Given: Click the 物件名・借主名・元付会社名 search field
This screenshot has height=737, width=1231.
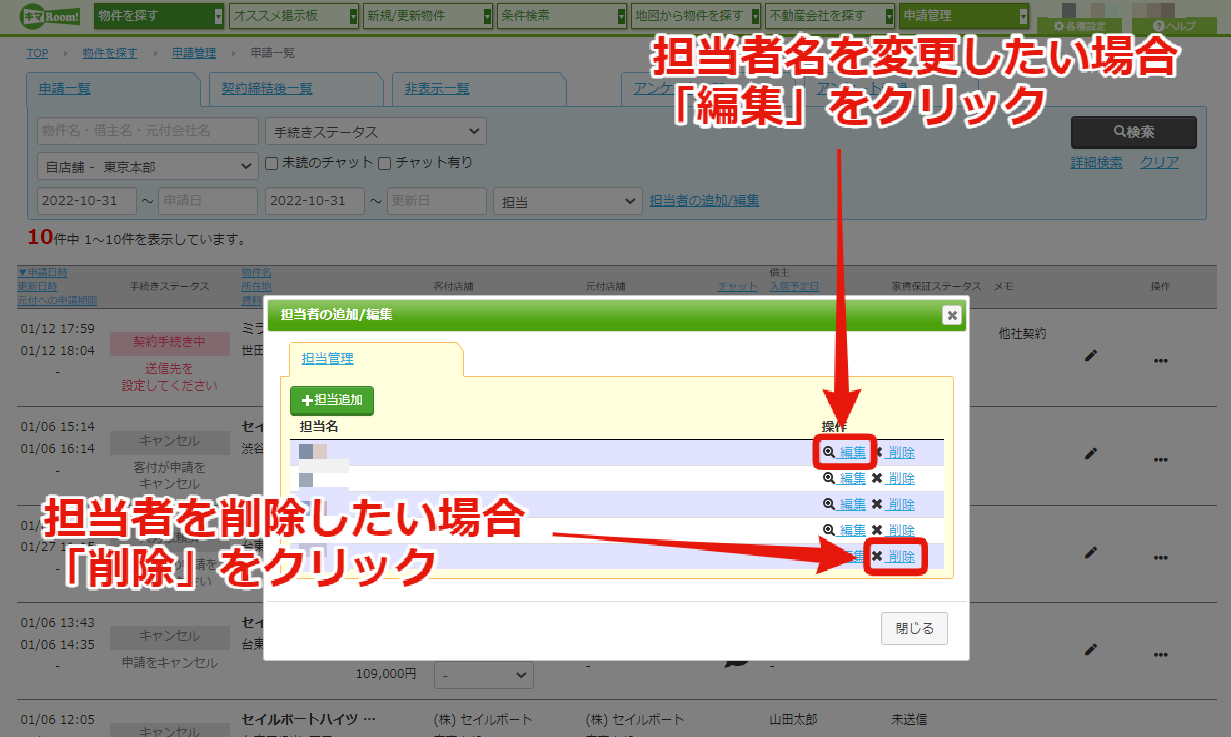Looking at the screenshot, I should 148,131.
